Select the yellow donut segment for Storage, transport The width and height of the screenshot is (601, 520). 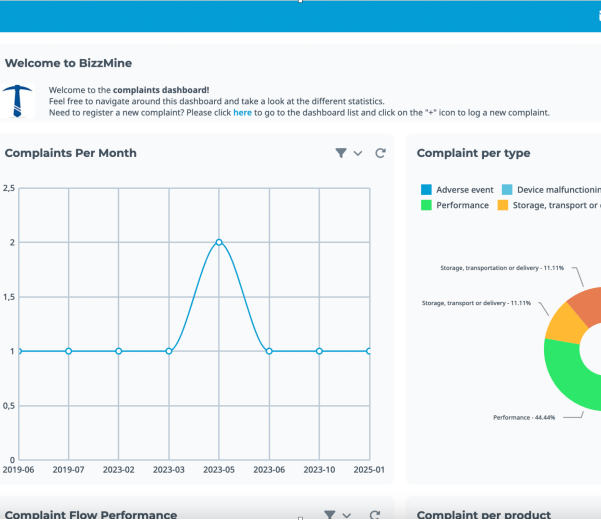click(x=563, y=324)
